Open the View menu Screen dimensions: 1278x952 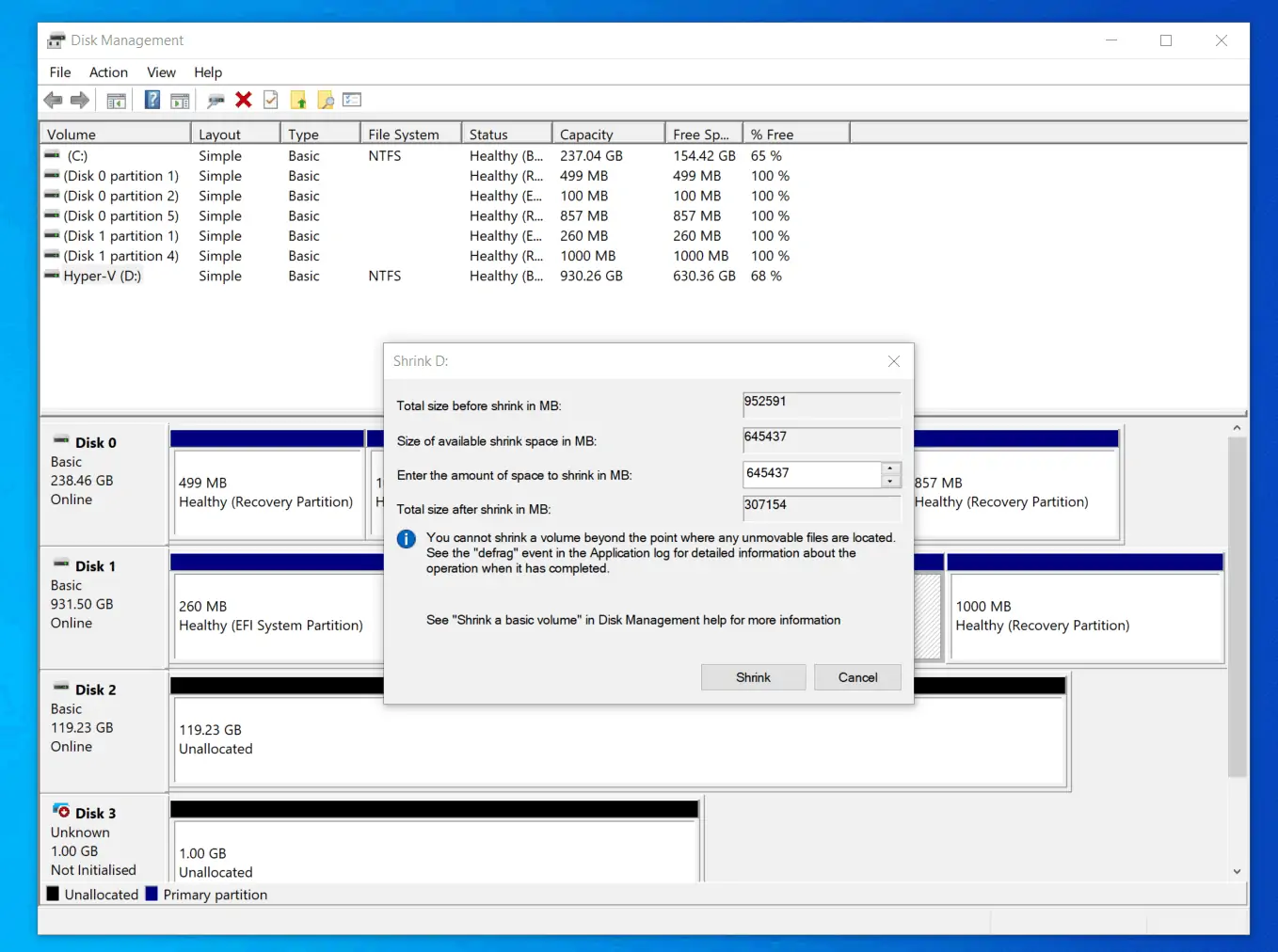[x=161, y=72]
